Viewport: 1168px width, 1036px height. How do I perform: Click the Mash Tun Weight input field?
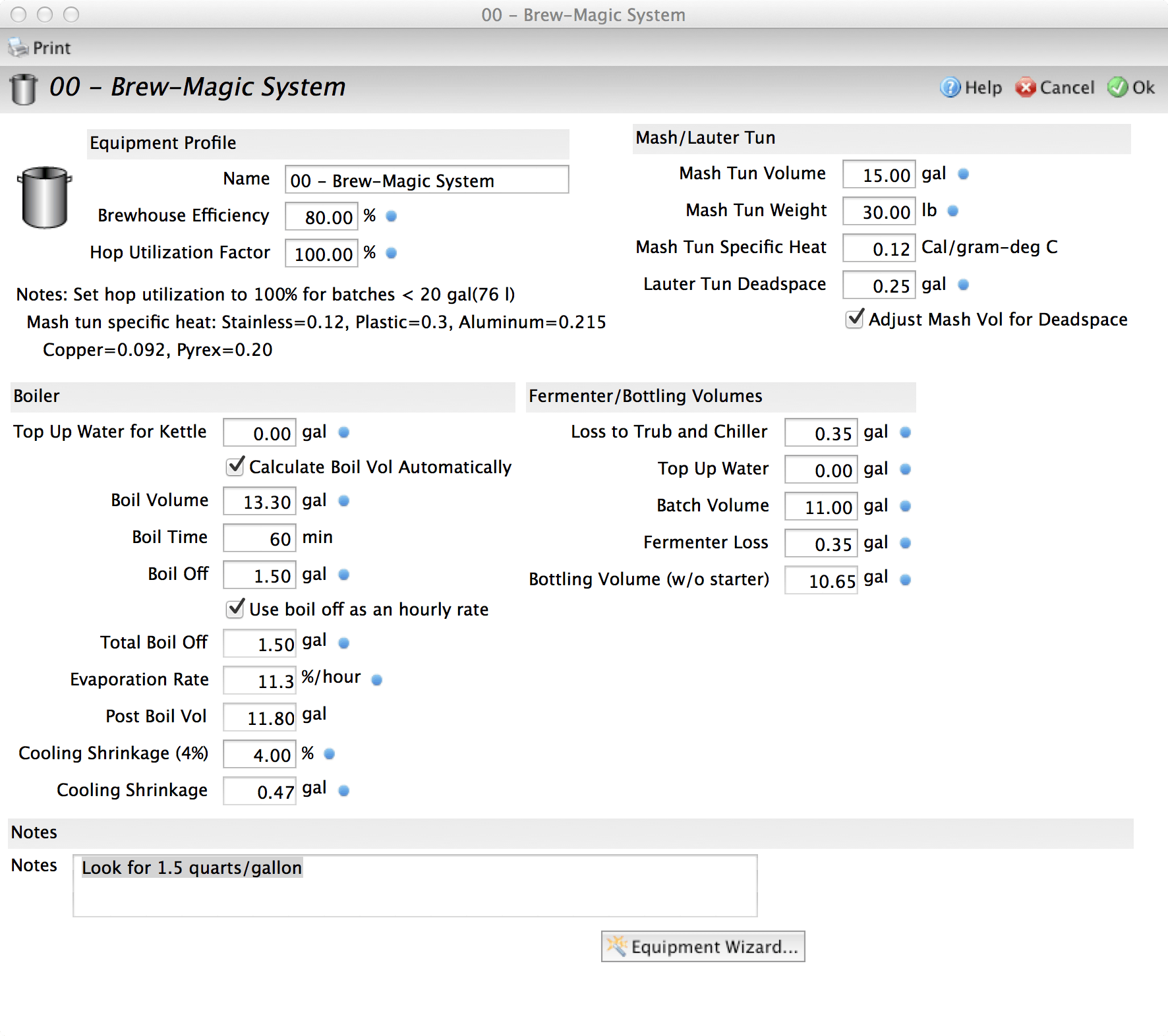click(x=879, y=211)
